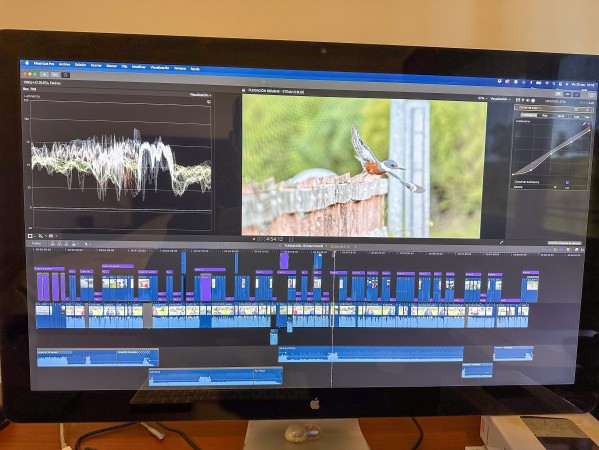Screen dimensions: 599x450
Task: Click the import media button
Action: tap(45, 74)
